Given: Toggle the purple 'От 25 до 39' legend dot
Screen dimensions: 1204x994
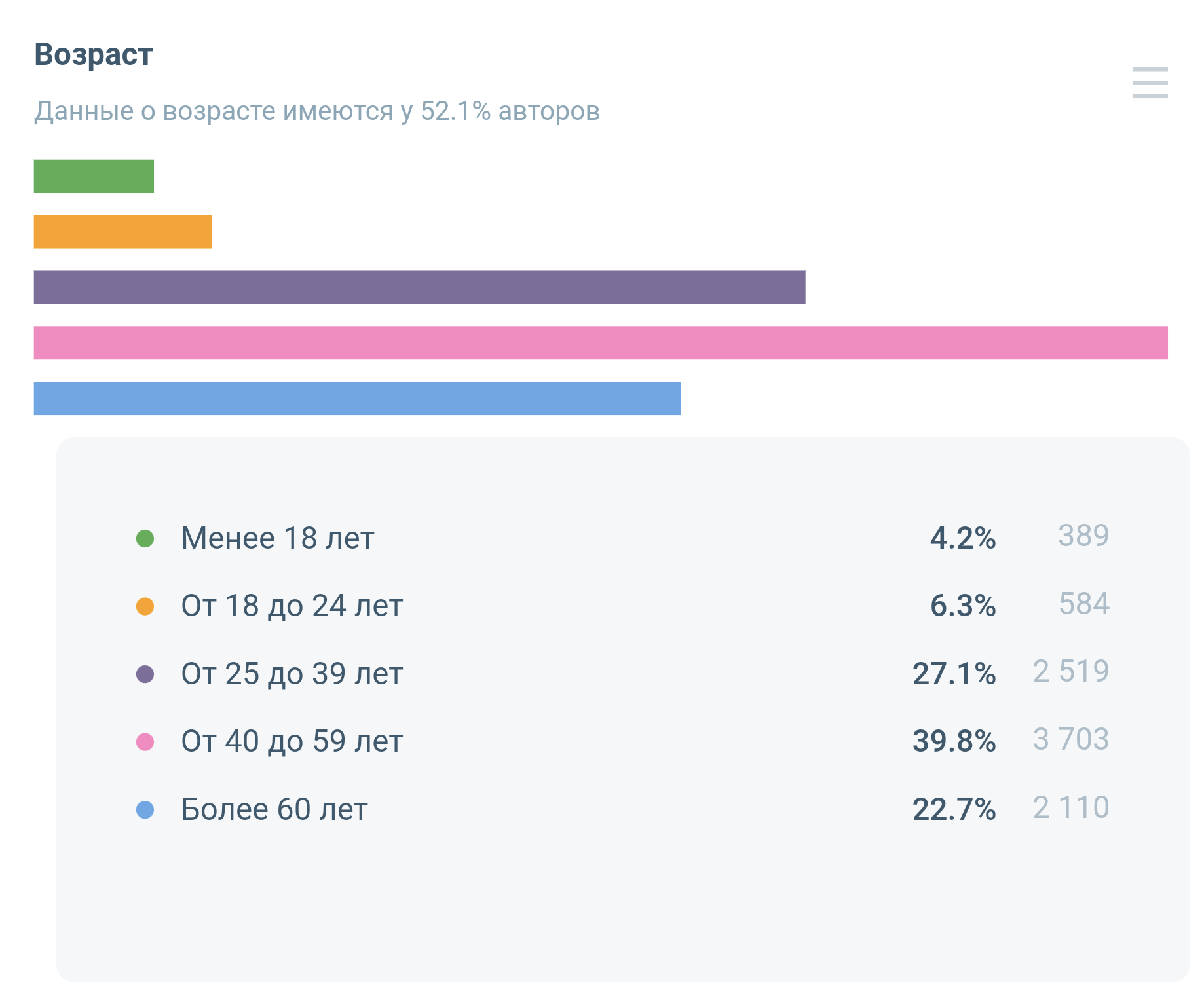Looking at the screenshot, I should pyautogui.click(x=145, y=674).
